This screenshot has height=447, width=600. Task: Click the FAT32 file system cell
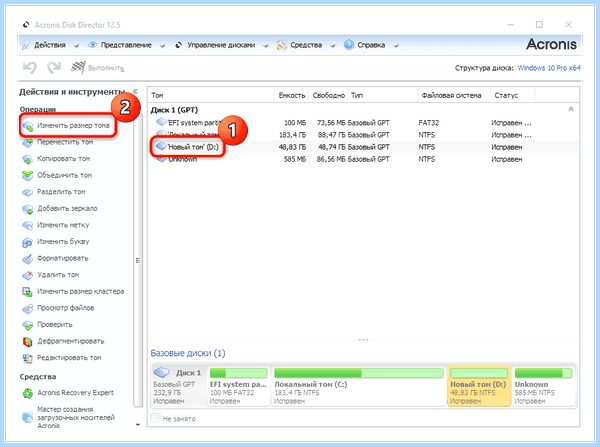(429, 123)
